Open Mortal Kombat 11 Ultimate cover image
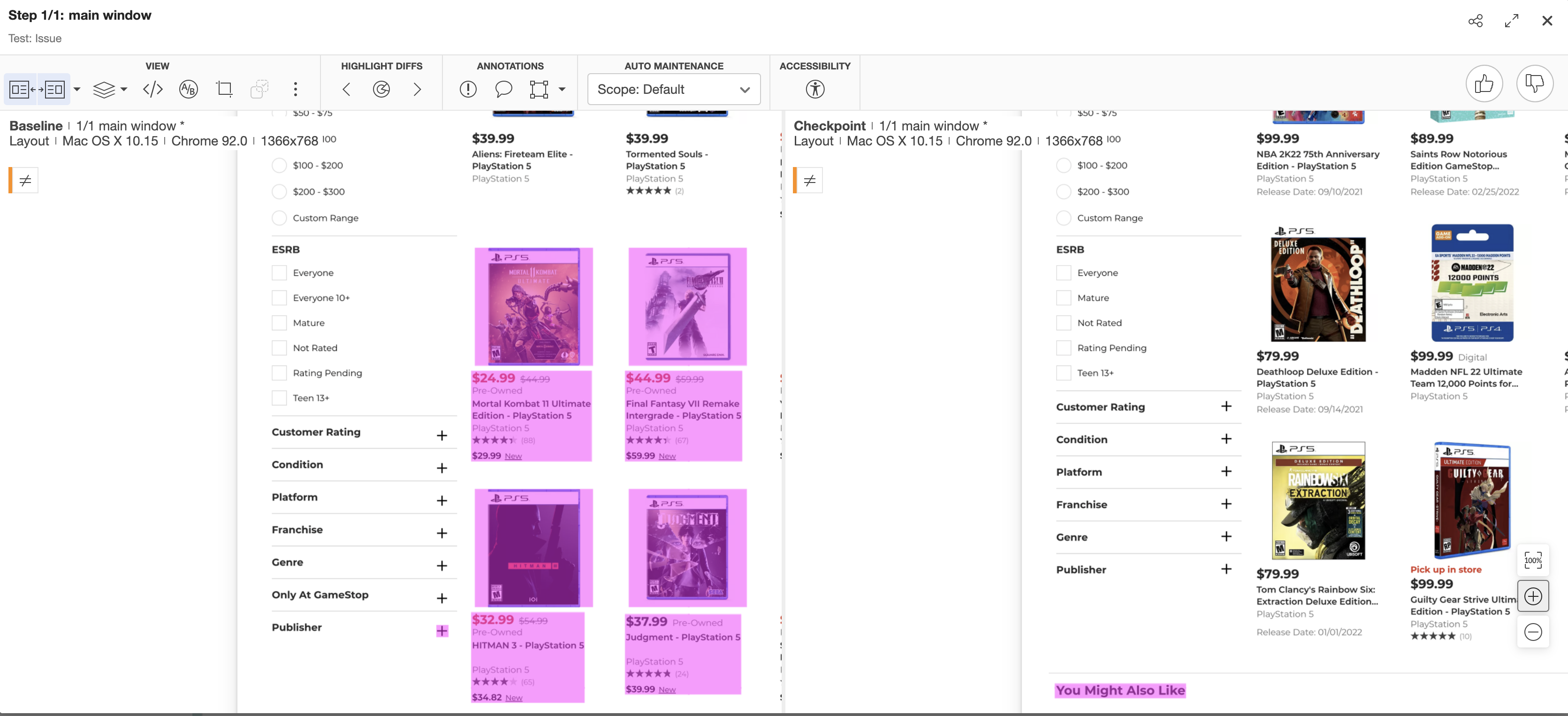Viewport: 1568px width, 716px height. coord(534,307)
